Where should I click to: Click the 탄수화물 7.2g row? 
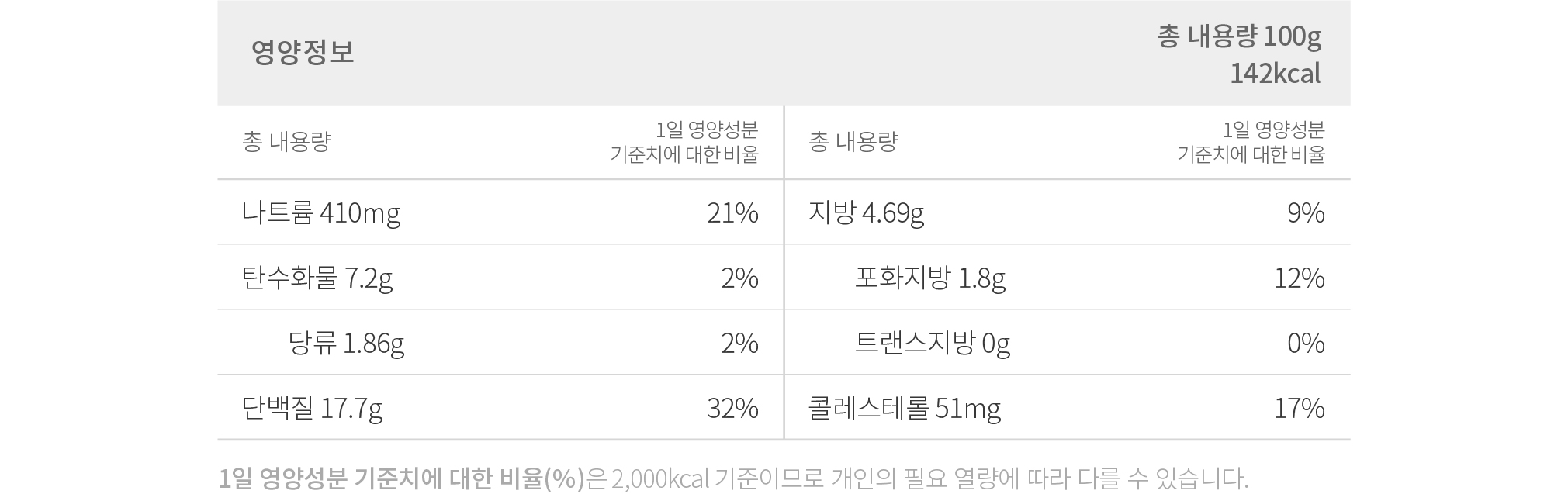(500, 278)
